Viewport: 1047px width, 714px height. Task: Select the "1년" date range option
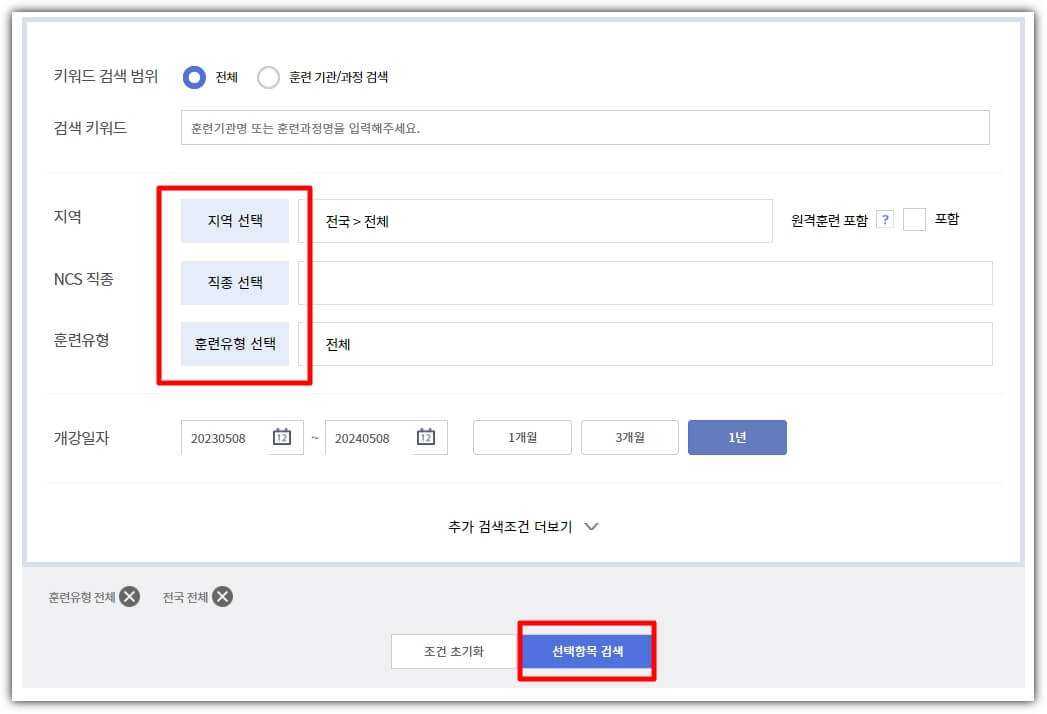pyautogui.click(x=737, y=437)
